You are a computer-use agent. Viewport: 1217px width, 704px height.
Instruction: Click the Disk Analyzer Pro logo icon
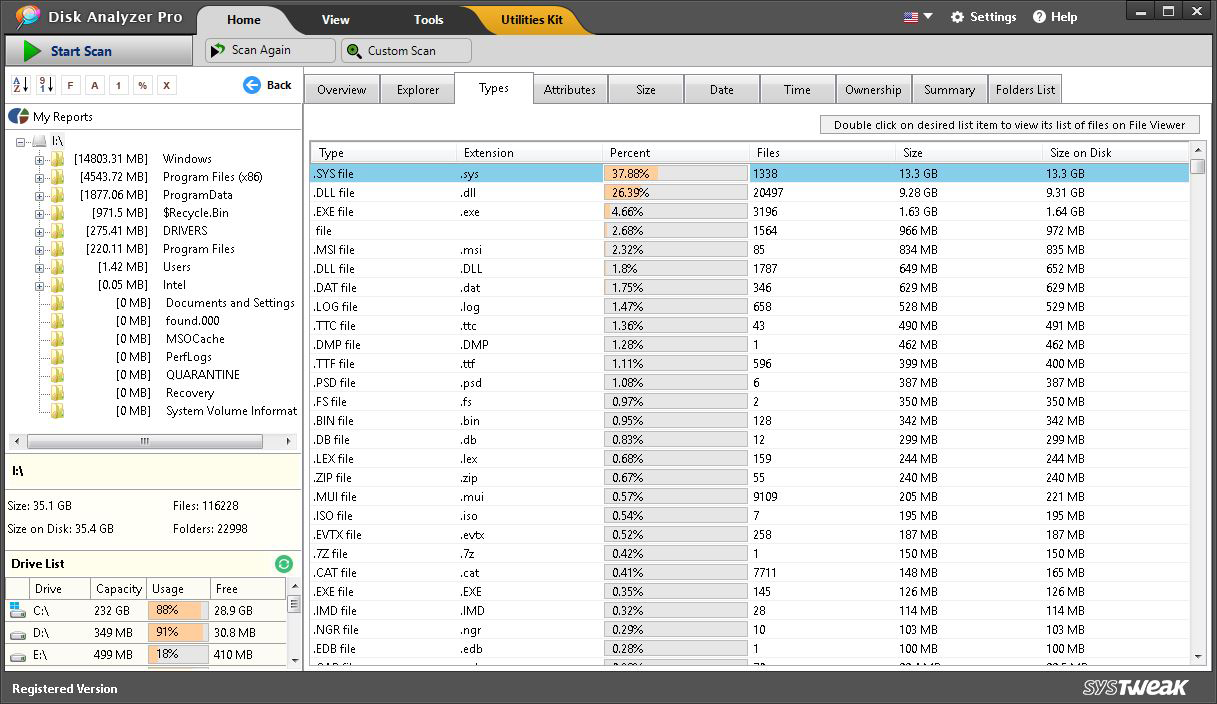tap(27, 17)
